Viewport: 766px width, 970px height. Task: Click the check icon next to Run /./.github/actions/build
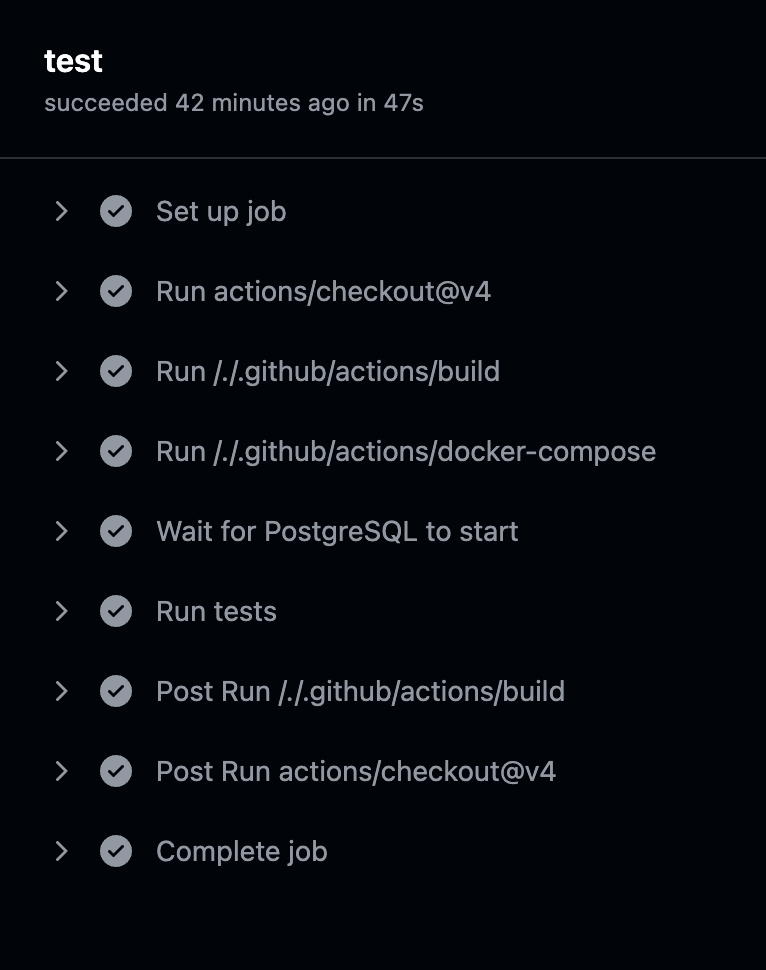tap(116, 371)
